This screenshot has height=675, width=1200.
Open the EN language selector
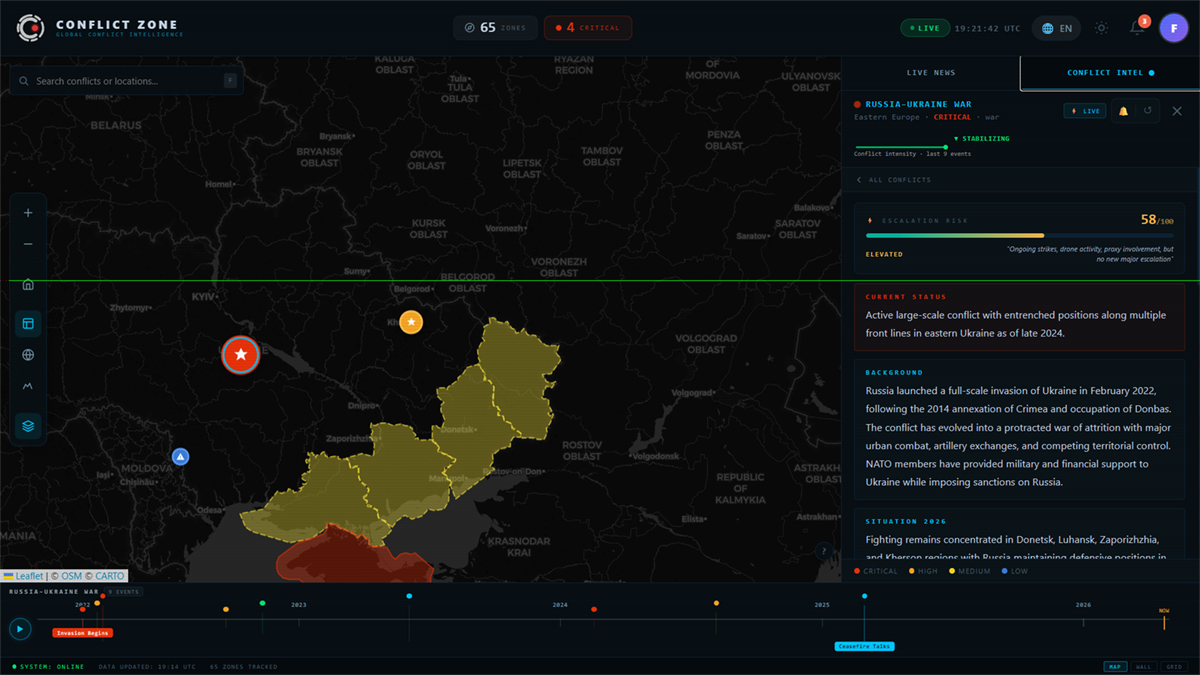[1057, 28]
